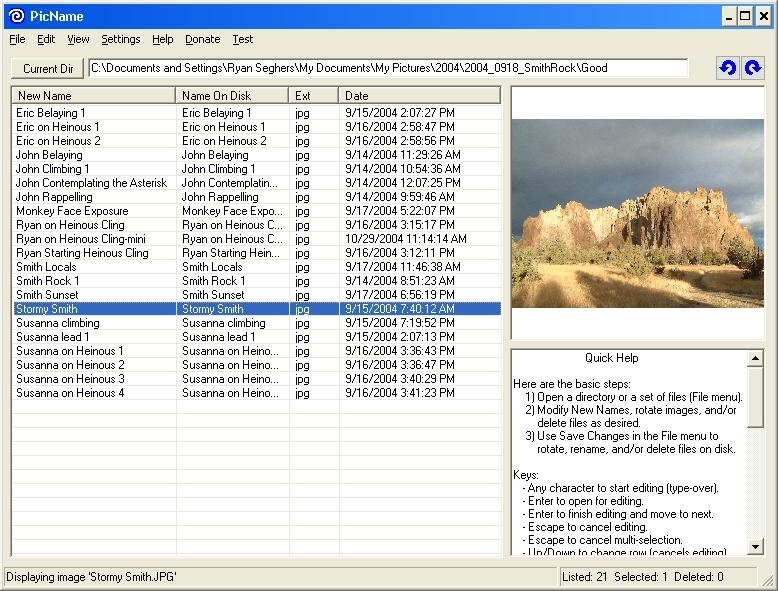
Task: Click 'Monkey Face Expo...' in Name On Disk
Action: coord(232,210)
